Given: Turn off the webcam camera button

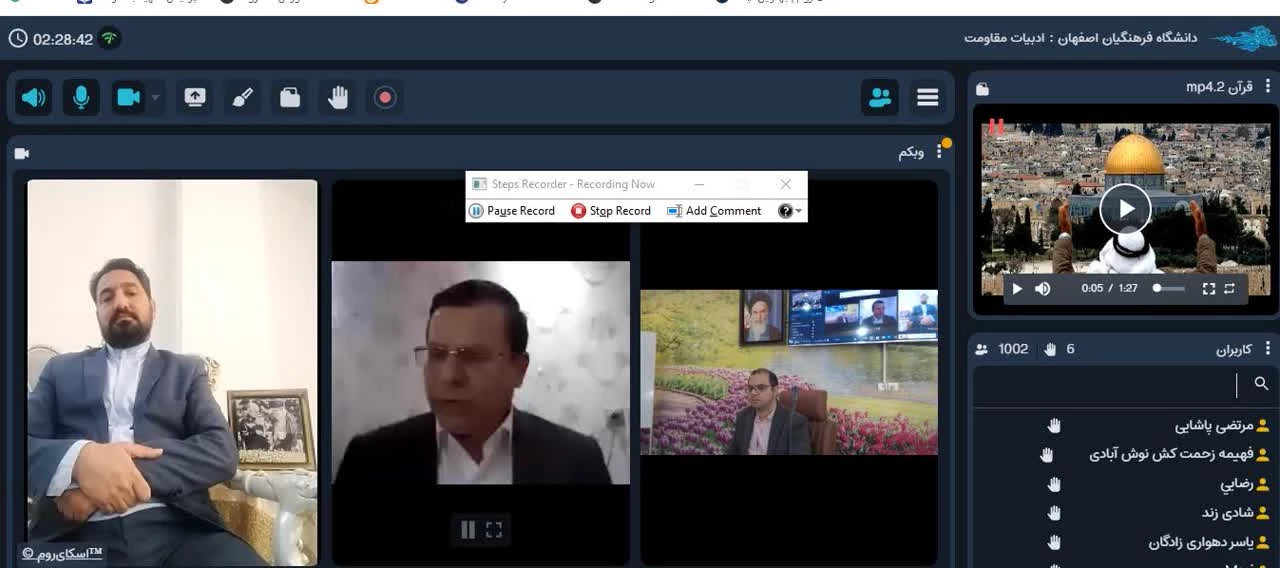Looking at the screenshot, I should click(129, 97).
